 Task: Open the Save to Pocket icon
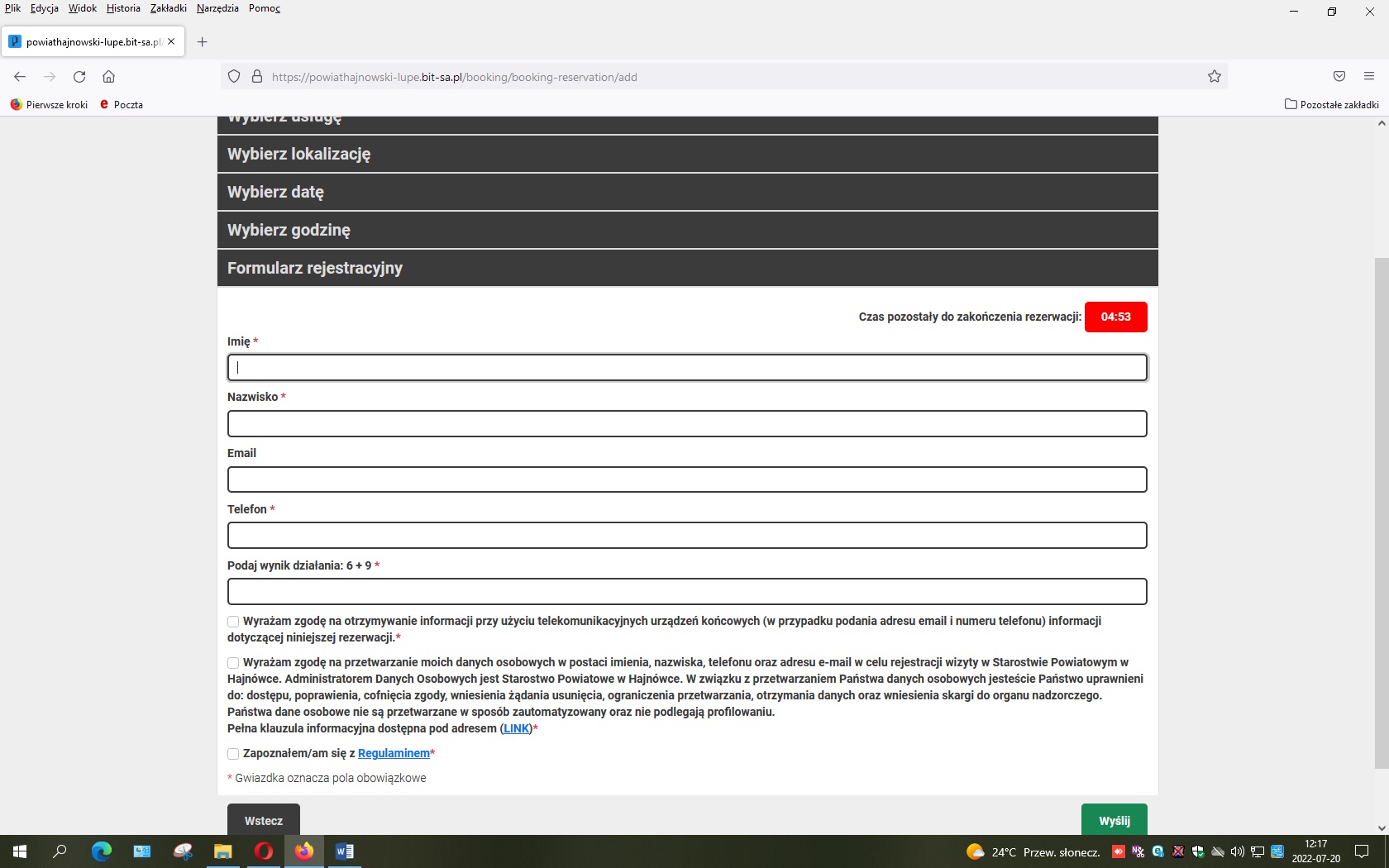pyautogui.click(x=1339, y=77)
